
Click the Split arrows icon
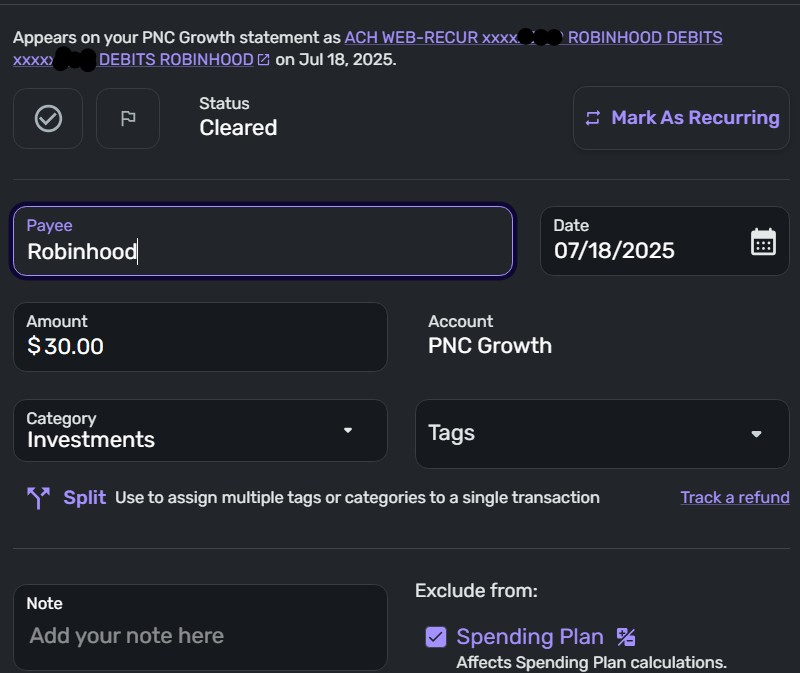click(x=39, y=497)
